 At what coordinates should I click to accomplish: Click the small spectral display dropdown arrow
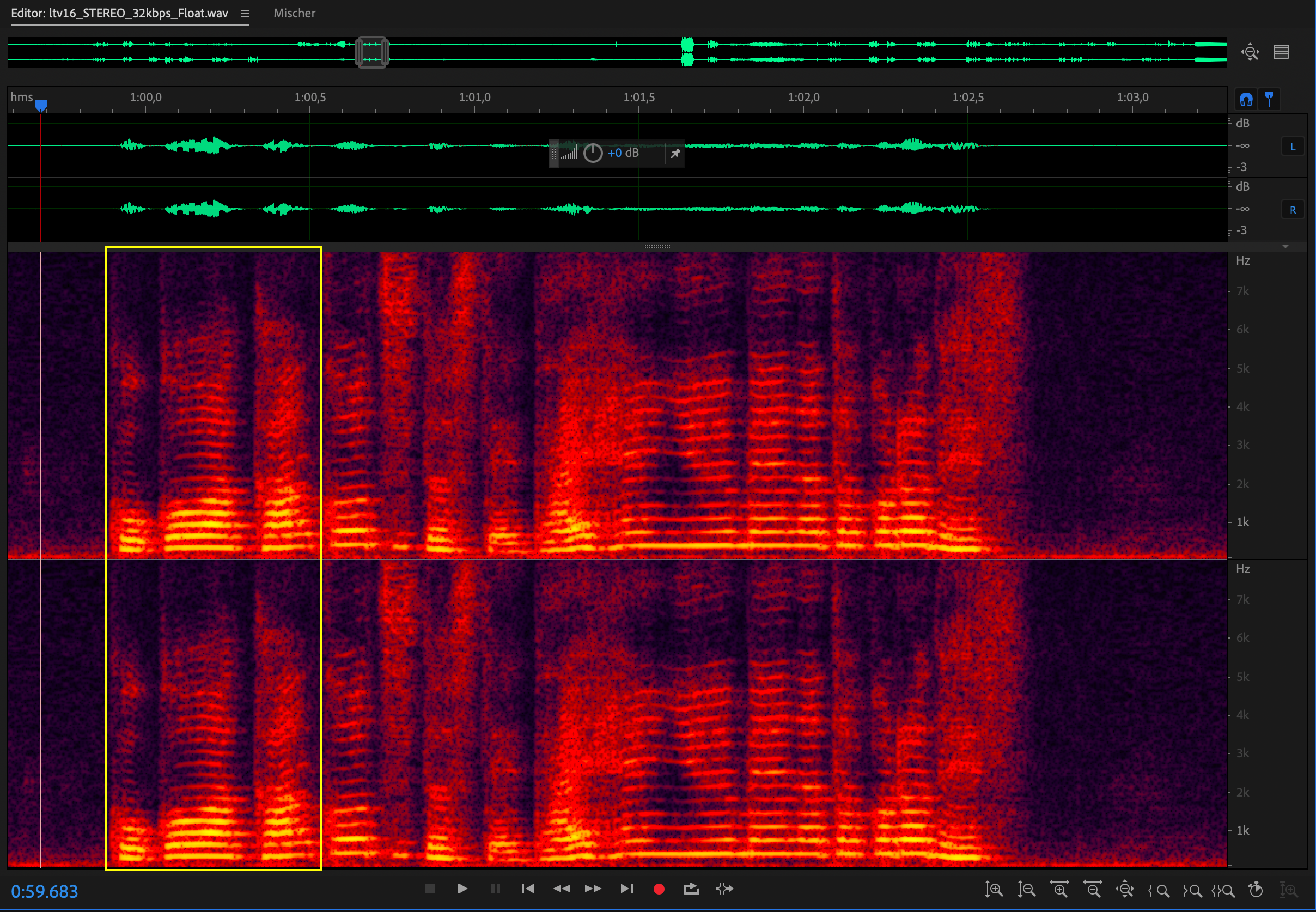1285,247
